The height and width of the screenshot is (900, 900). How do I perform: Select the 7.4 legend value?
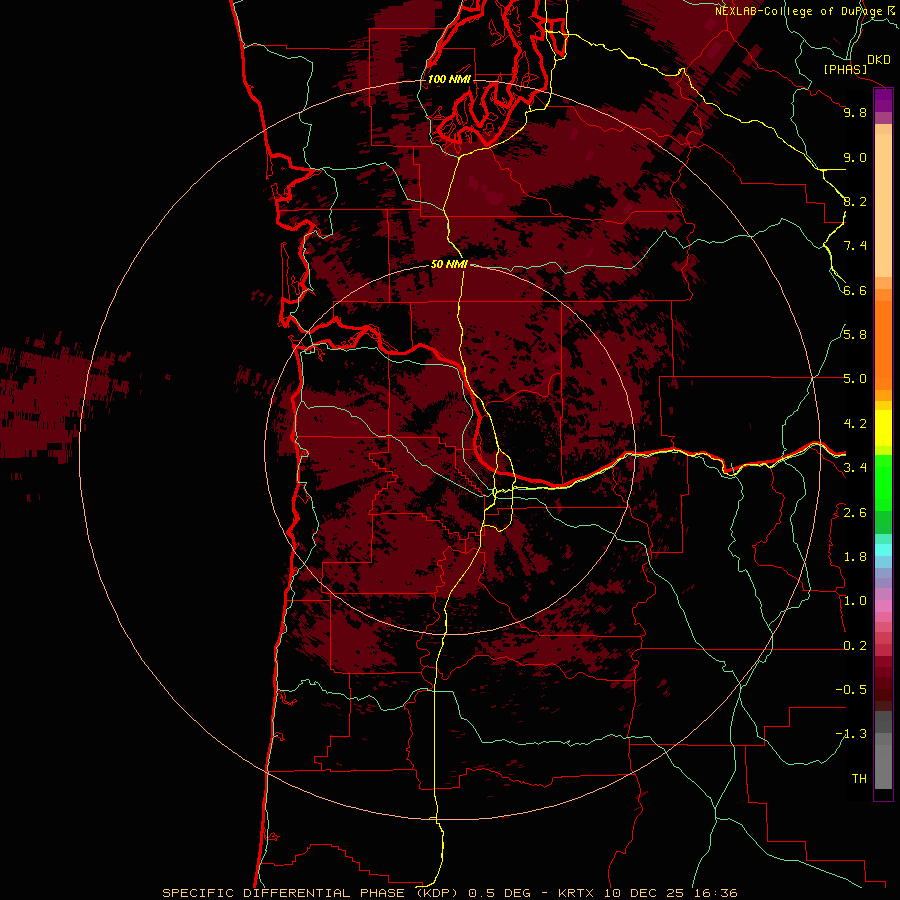(855, 246)
